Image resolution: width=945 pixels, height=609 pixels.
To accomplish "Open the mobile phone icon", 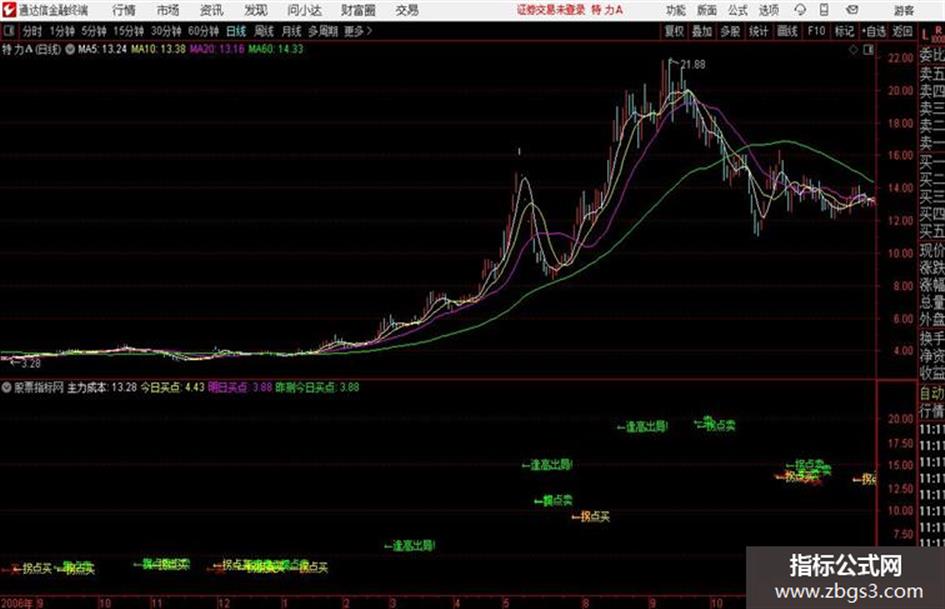I will click(x=824, y=10).
